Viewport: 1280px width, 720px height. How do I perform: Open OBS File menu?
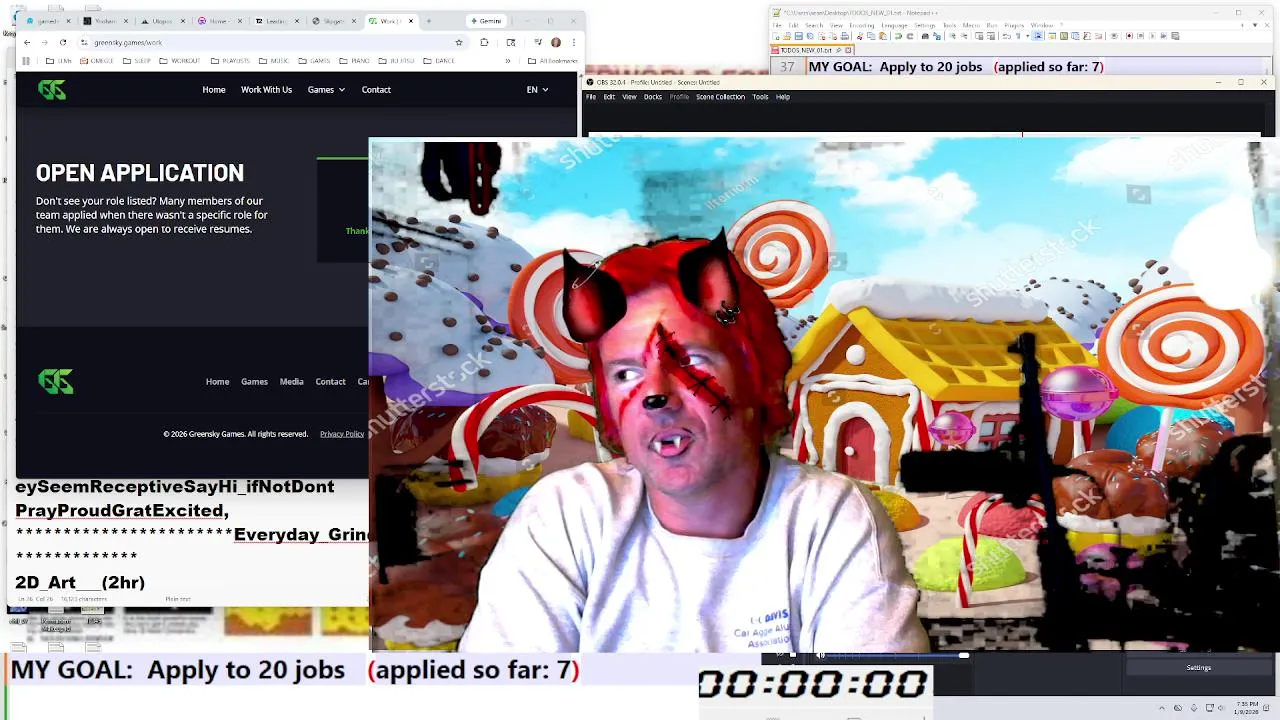tap(591, 97)
